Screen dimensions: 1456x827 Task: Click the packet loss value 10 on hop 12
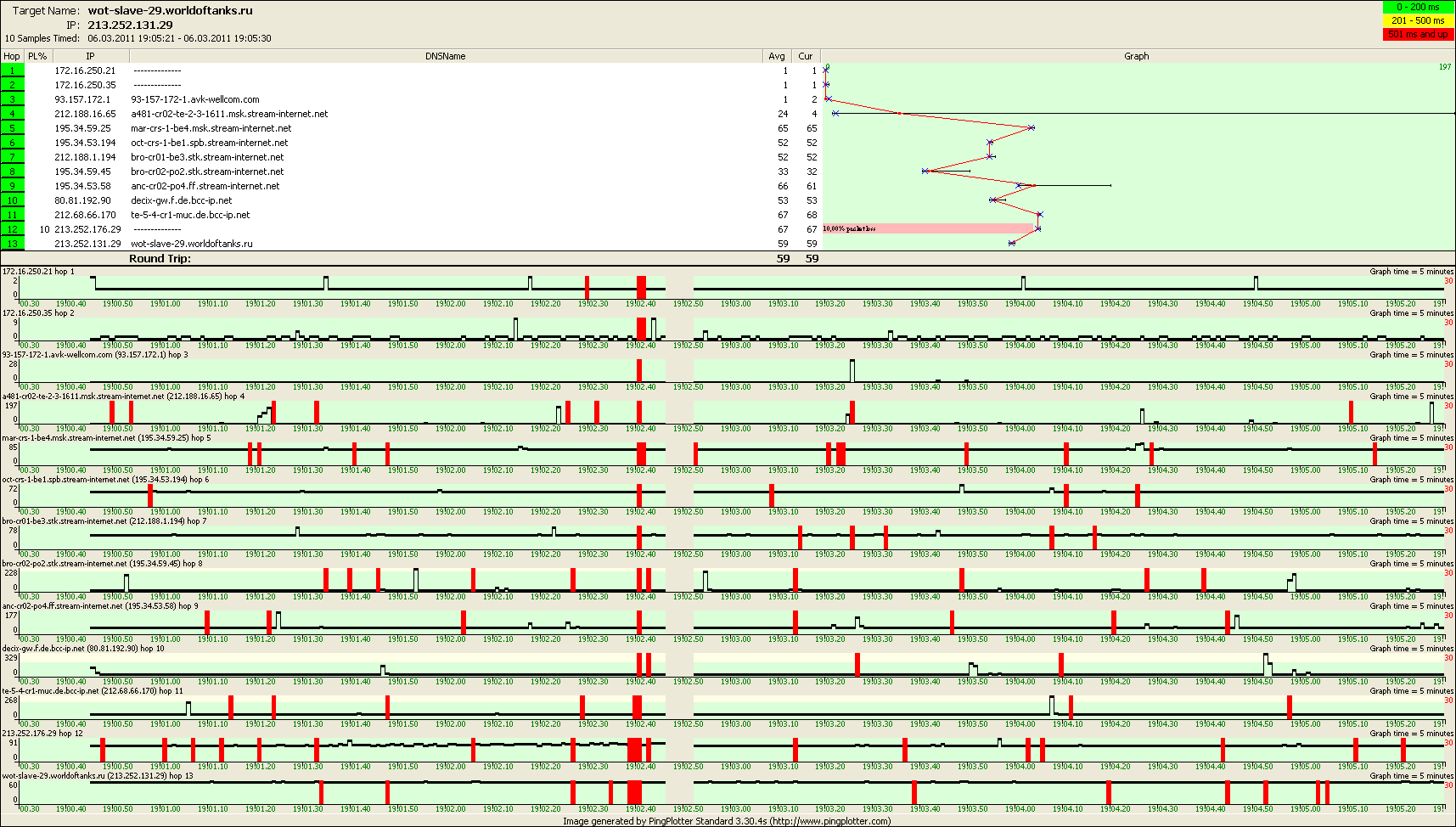point(44,229)
